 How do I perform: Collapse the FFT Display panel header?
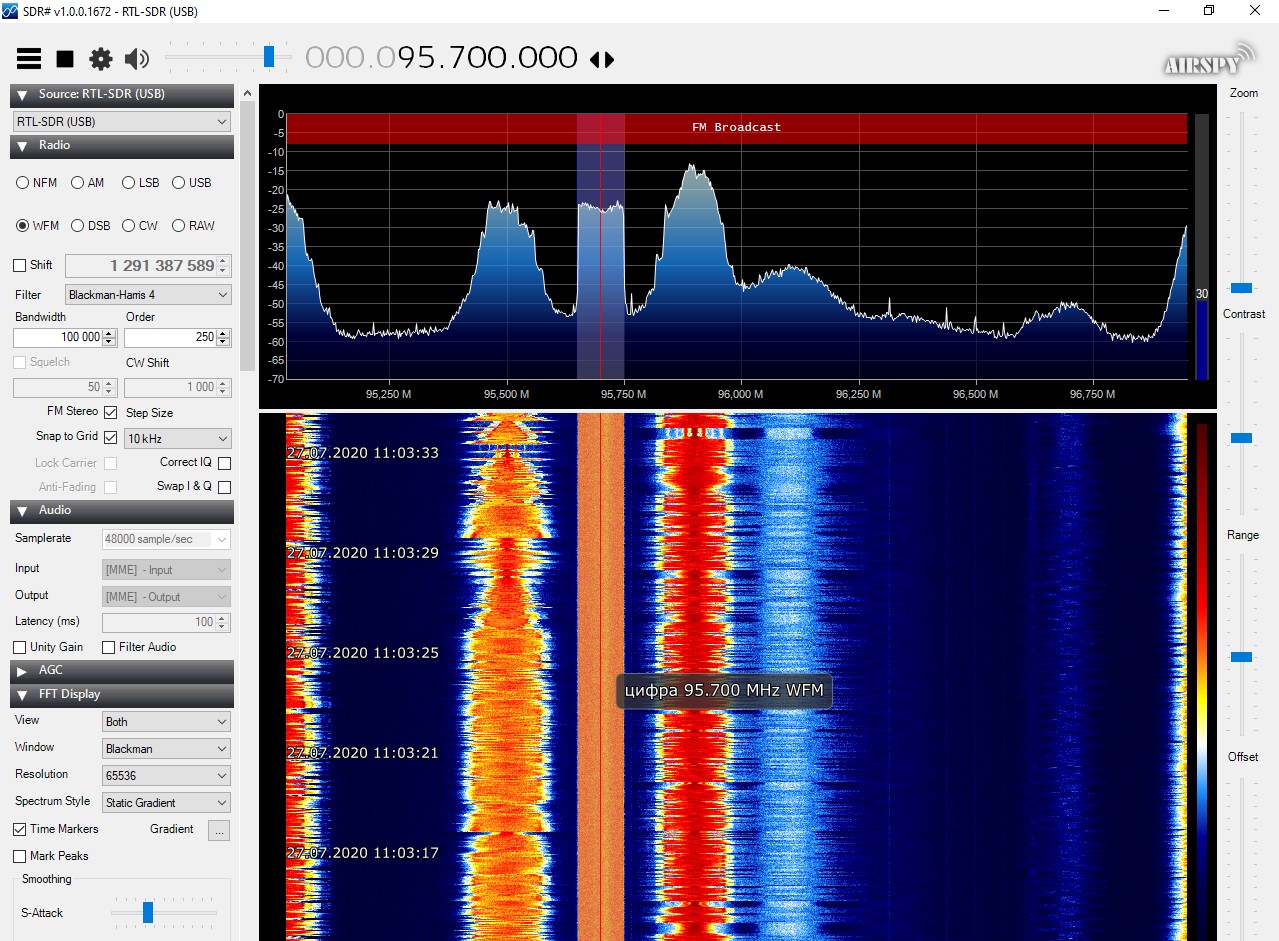(122, 695)
